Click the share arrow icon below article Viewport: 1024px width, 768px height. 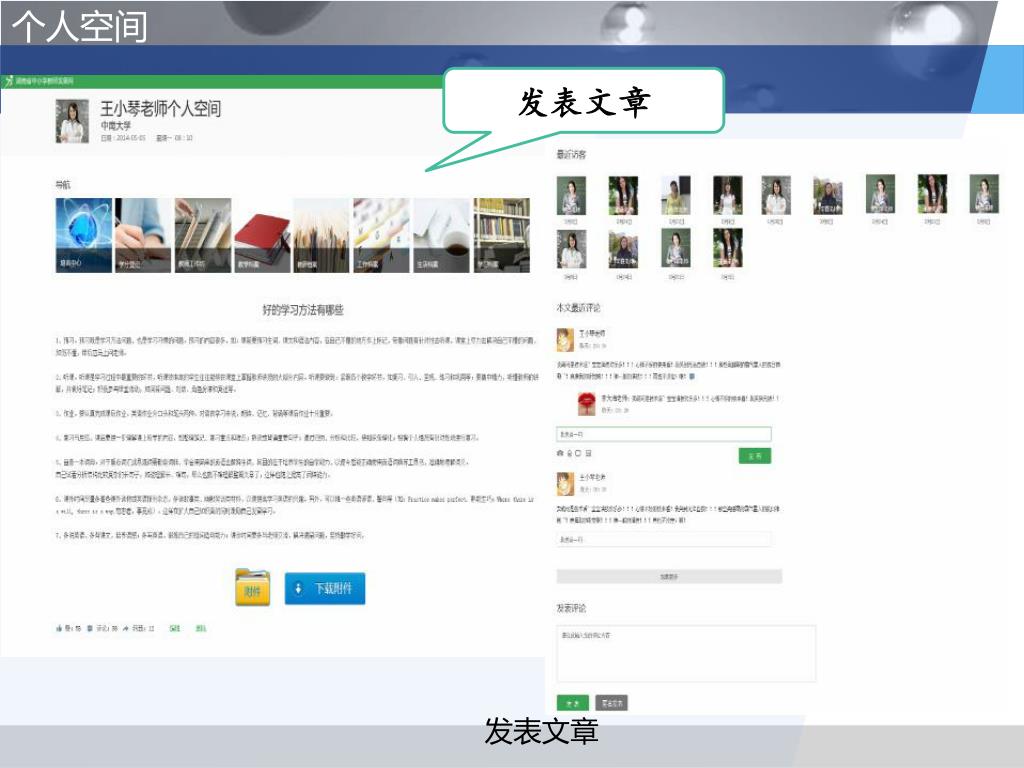125,628
